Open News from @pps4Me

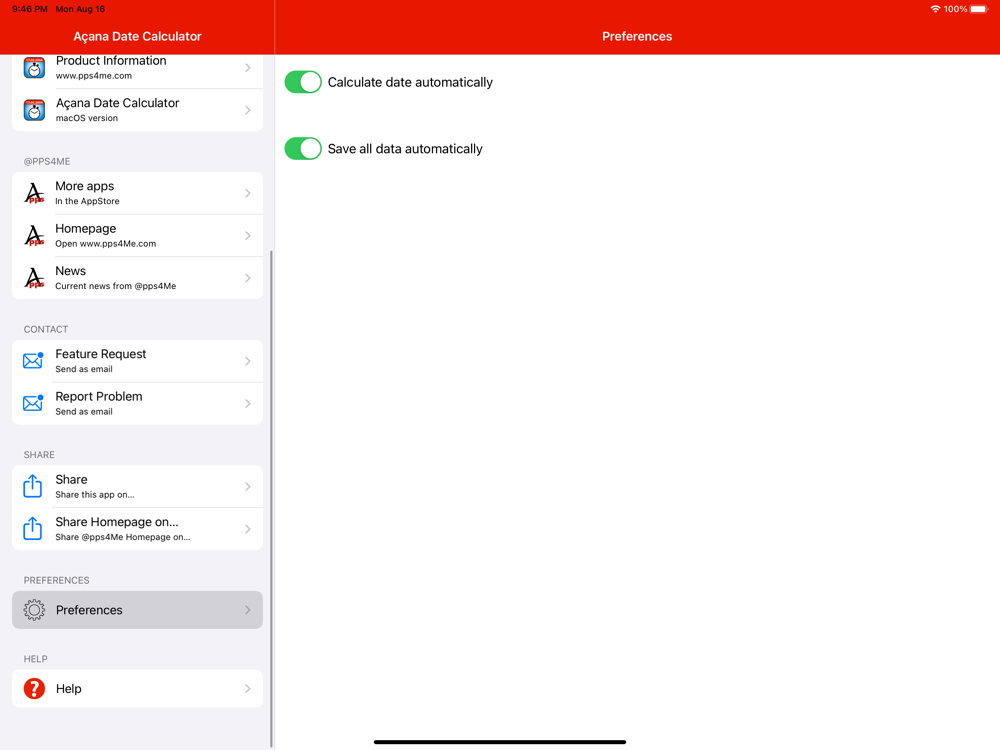pos(137,278)
